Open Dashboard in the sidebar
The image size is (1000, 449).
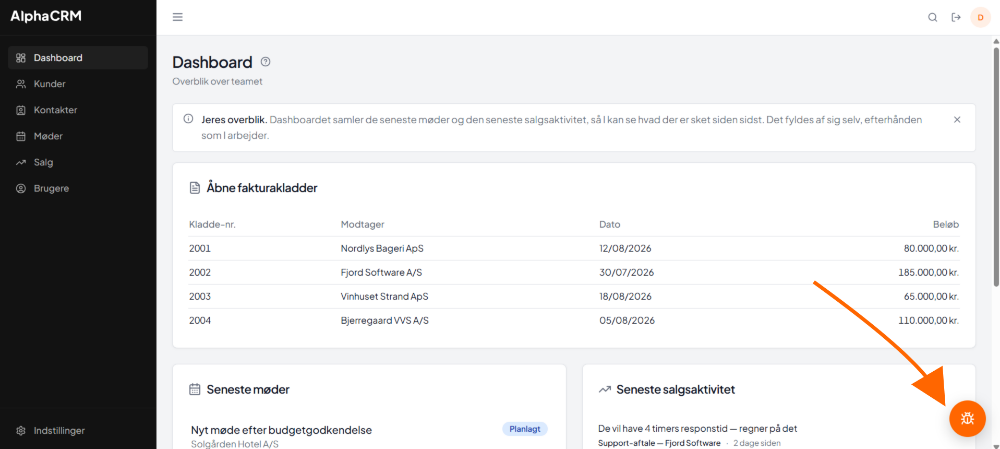click(78, 57)
